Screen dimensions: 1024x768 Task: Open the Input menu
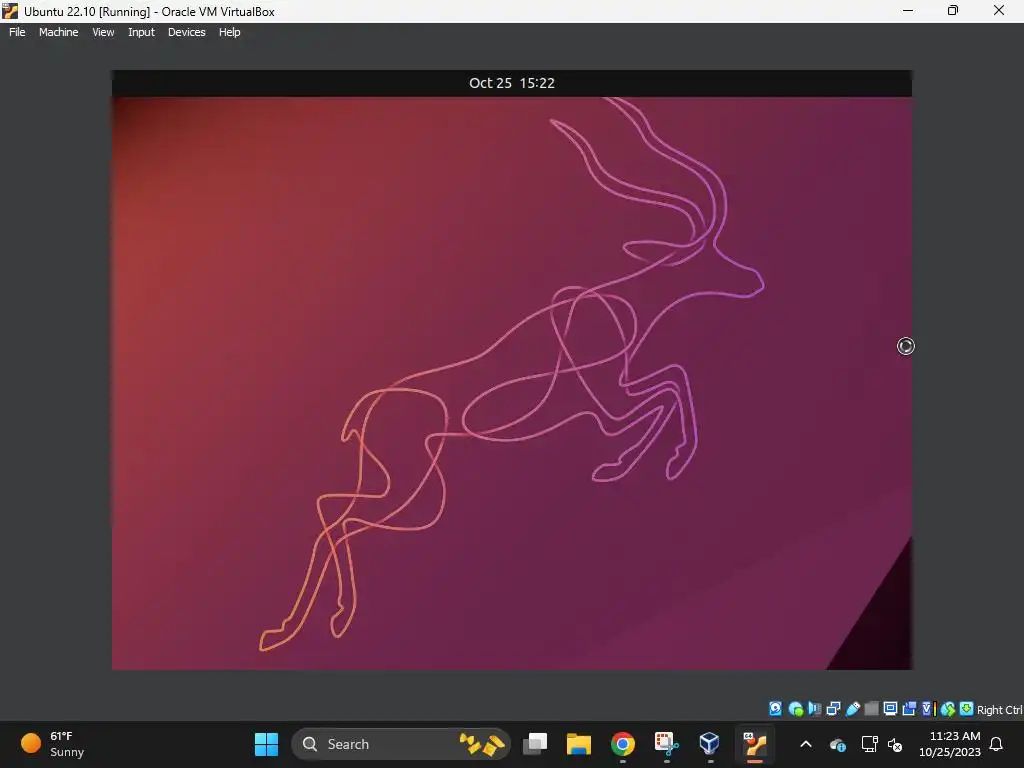pos(141,32)
